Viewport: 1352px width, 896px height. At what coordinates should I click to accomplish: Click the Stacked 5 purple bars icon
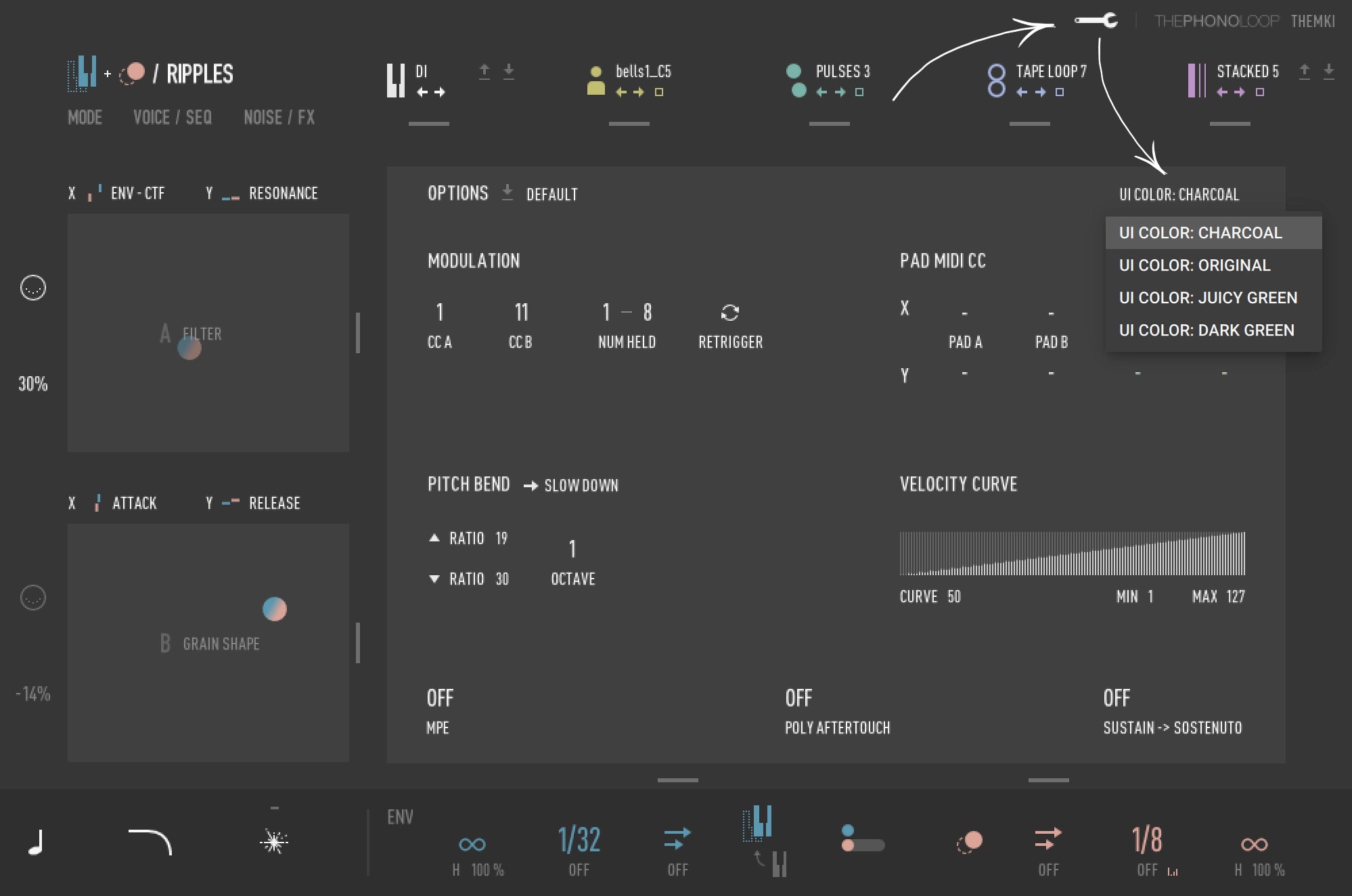[x=1196, y=80]
